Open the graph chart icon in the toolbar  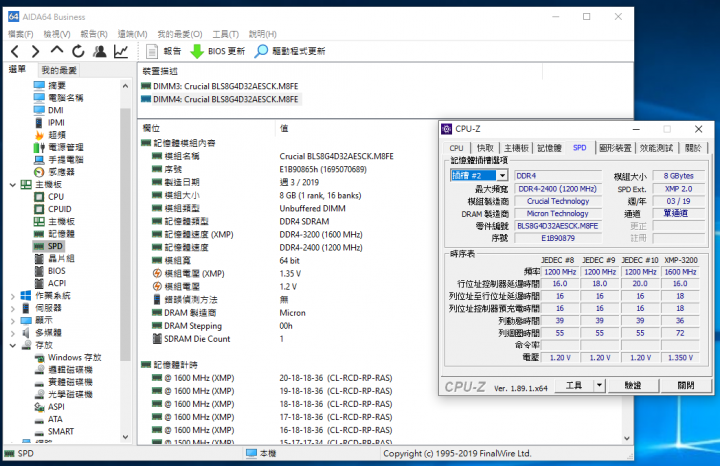121,51
